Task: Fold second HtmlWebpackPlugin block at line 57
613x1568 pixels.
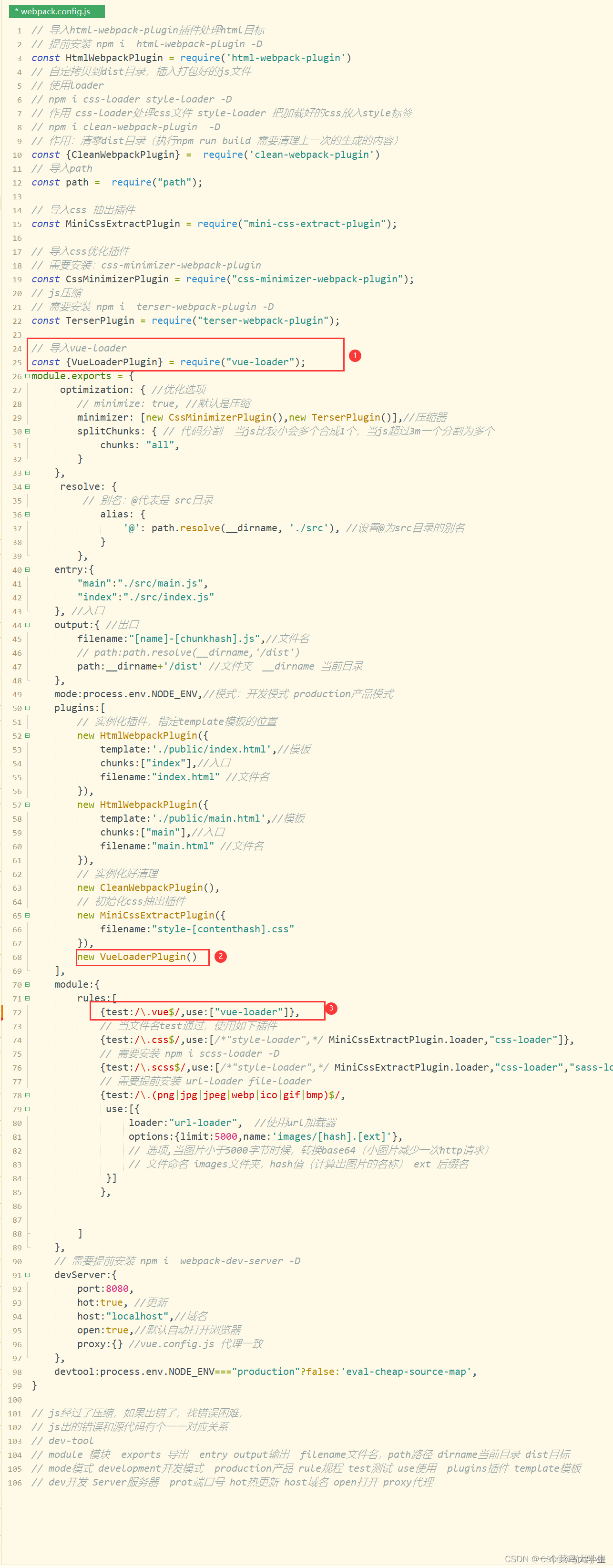Action: (27, 805)
